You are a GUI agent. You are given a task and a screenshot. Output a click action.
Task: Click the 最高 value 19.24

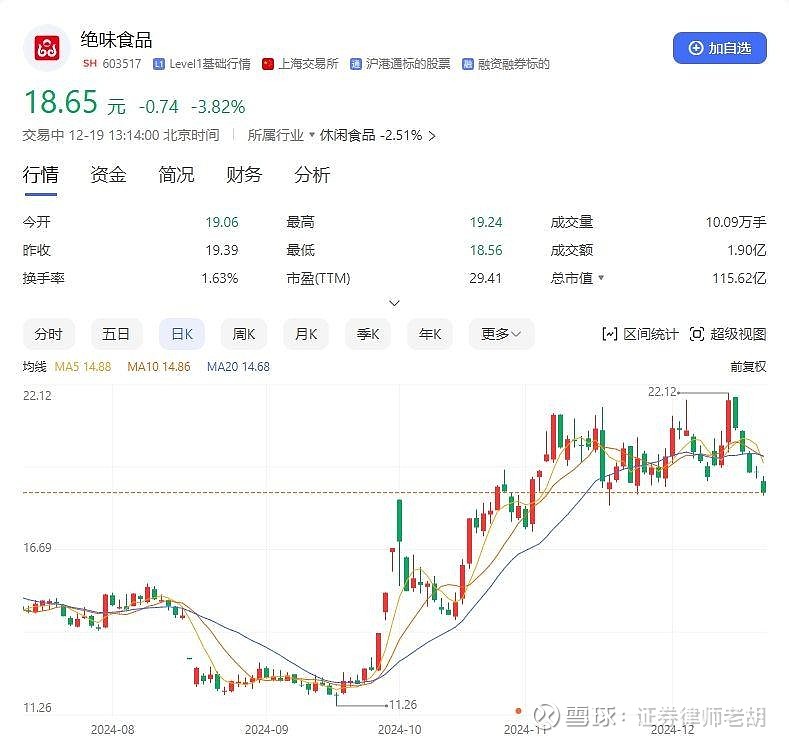tap(486, 222)
